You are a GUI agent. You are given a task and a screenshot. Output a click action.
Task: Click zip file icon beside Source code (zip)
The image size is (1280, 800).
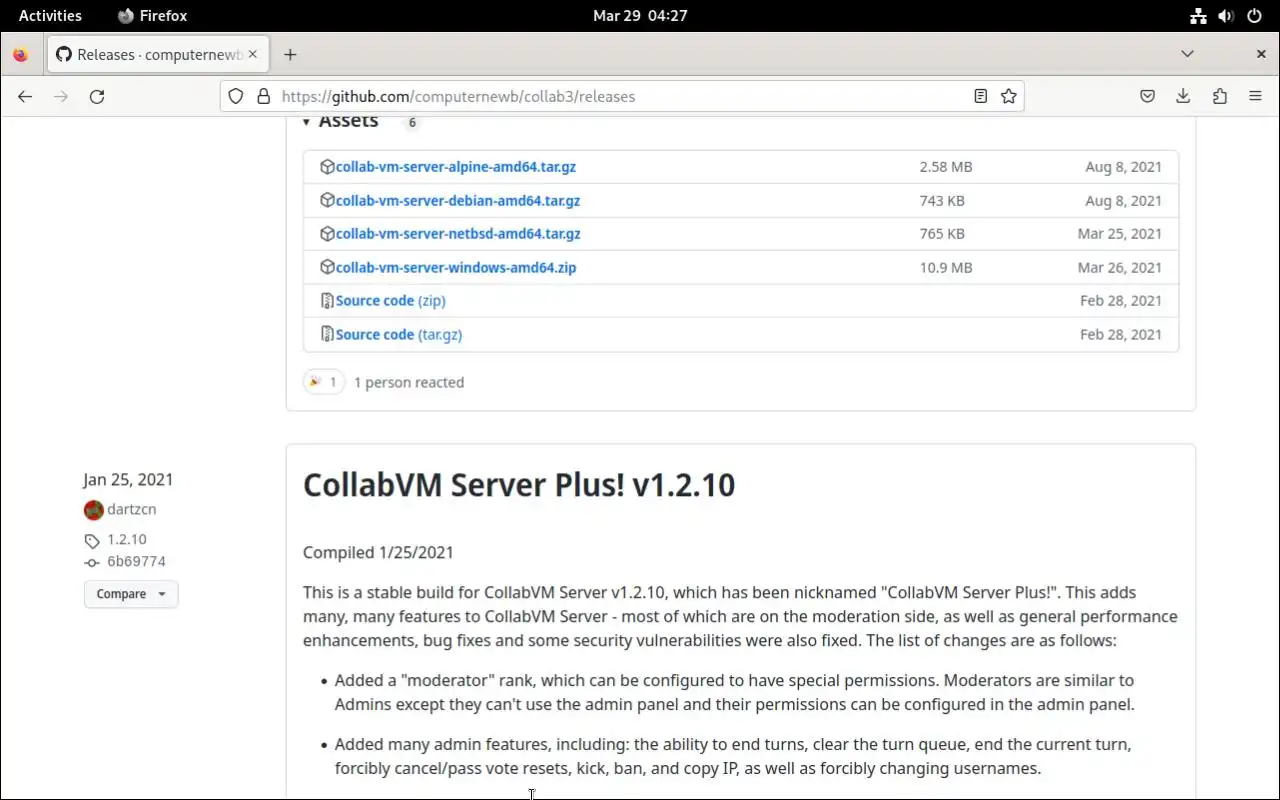327,300
